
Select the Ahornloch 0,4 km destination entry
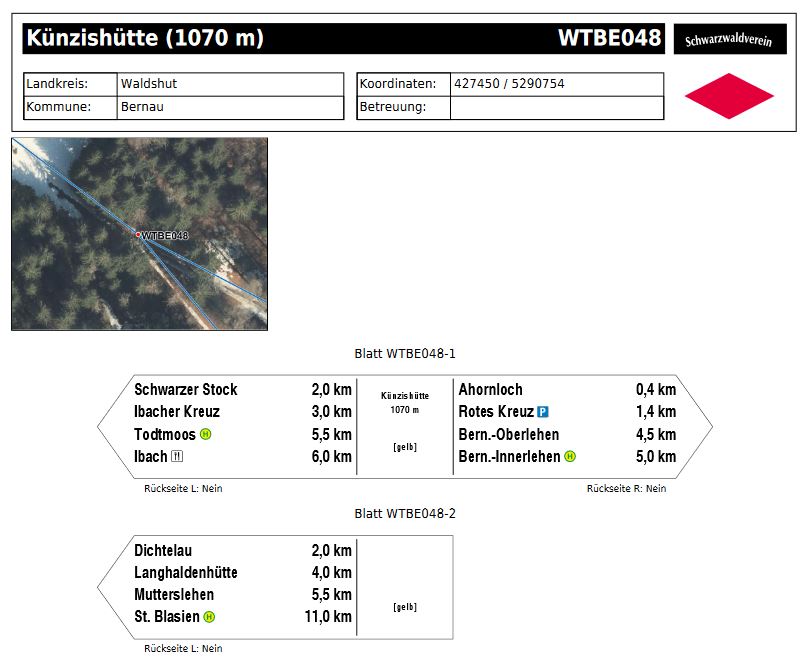[x=490, y=390]
